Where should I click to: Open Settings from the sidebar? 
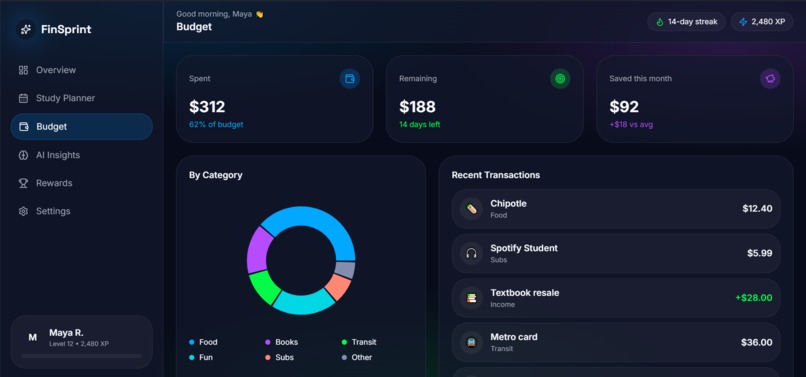[81, 211]
